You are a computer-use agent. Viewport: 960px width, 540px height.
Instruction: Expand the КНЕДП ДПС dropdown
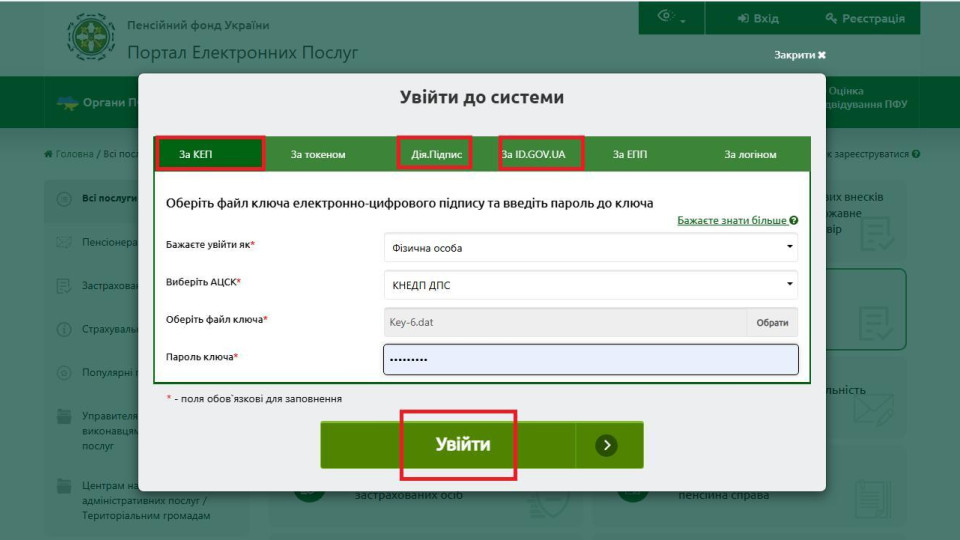[x=591, y=285]
